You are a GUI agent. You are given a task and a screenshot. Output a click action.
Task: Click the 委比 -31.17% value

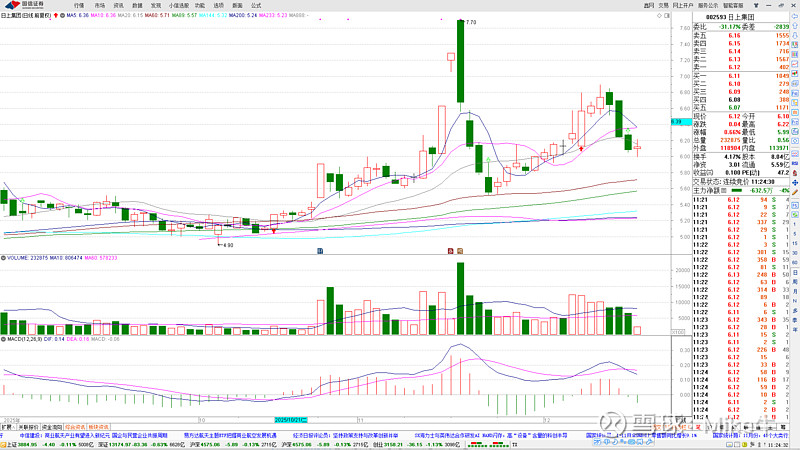pos(730,27)
